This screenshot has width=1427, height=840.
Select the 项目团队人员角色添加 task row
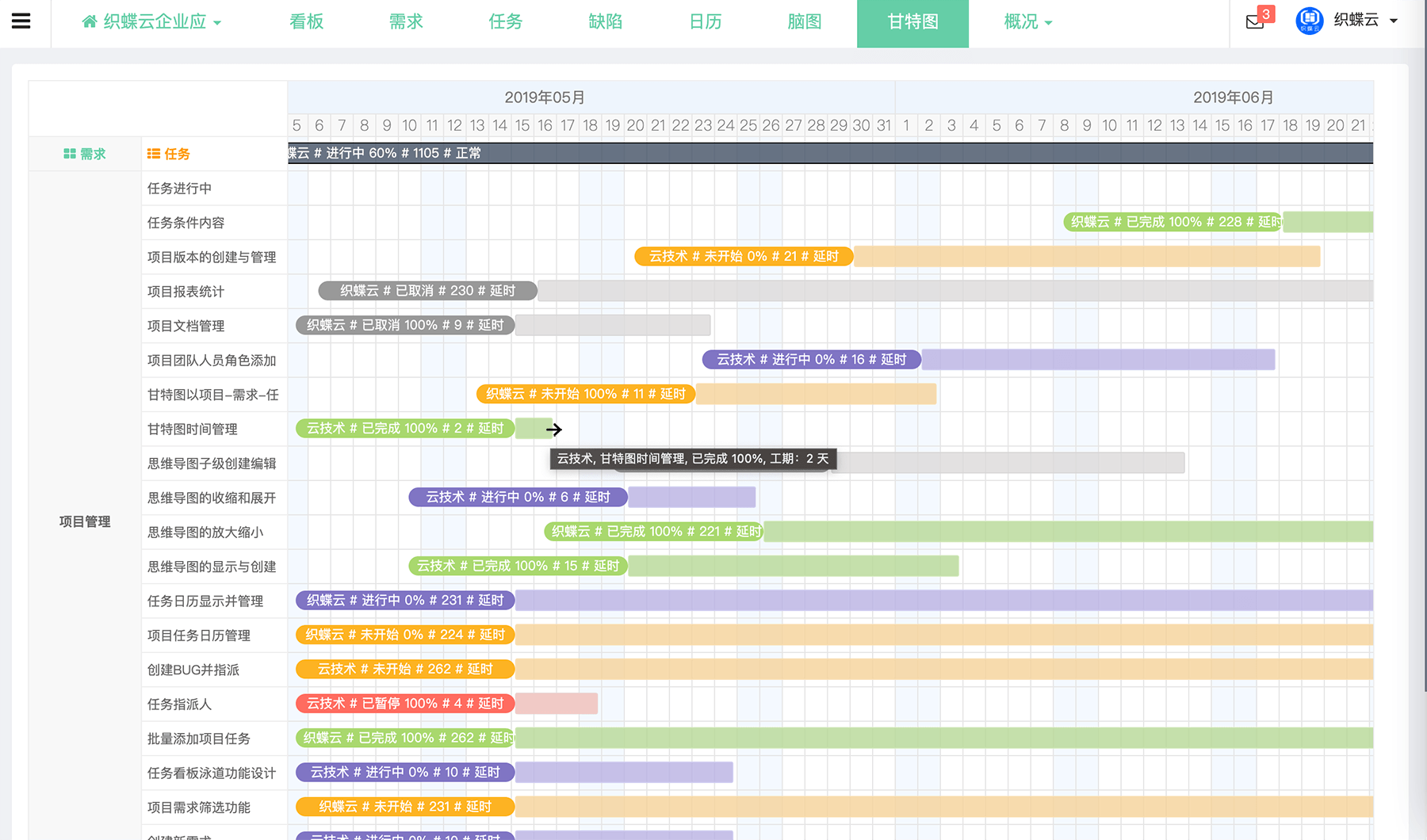(x=214, y=361)
